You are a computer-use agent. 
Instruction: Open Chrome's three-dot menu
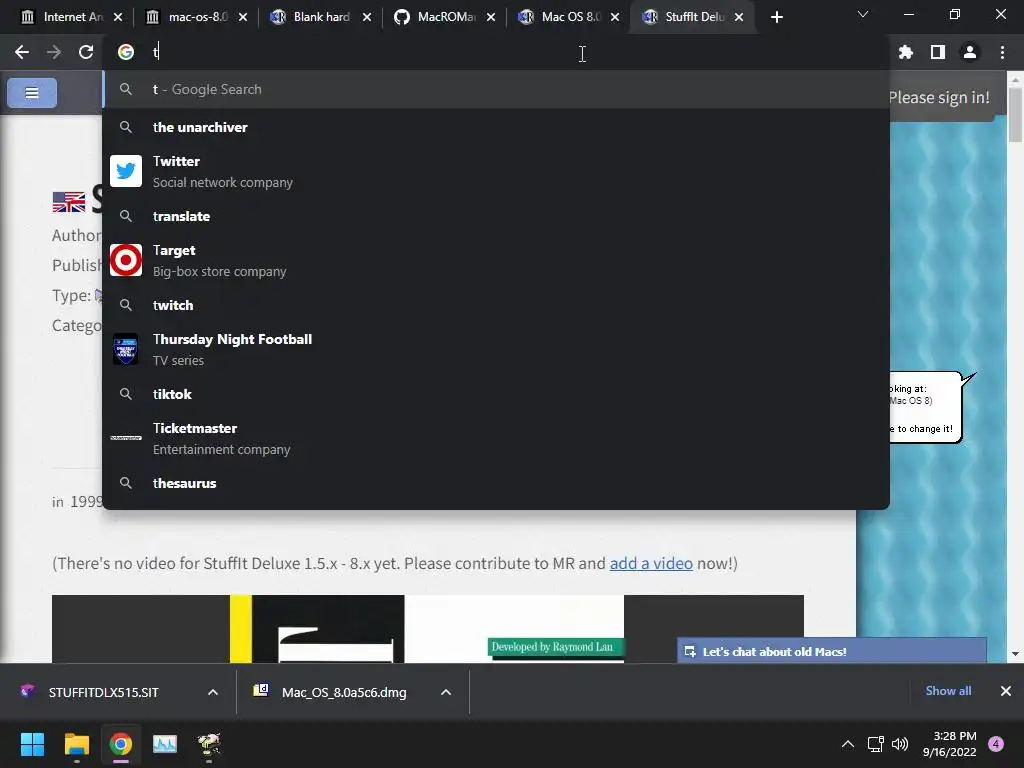coord(1002,52)
